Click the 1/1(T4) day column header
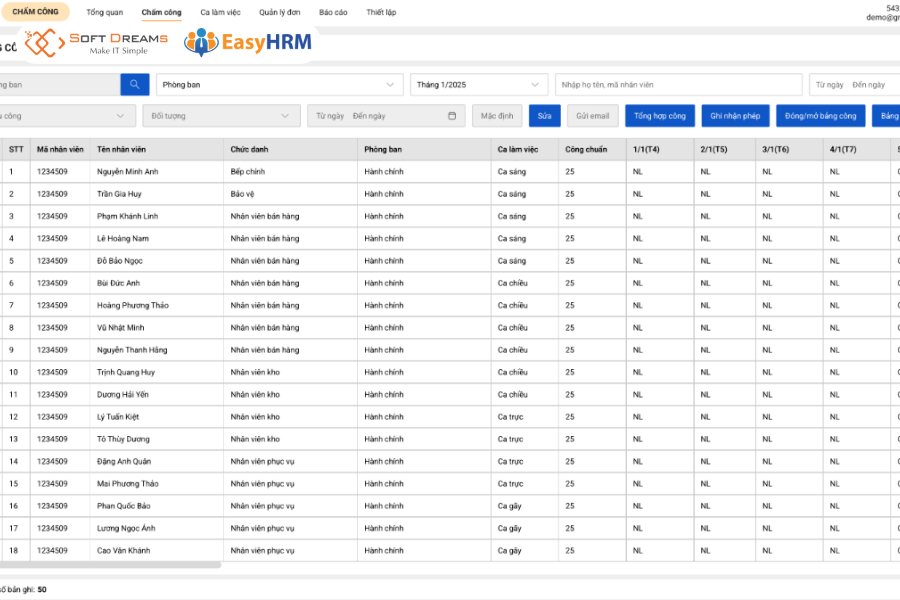The width and height of the screenshot is (900, 600). coord(660,149)
